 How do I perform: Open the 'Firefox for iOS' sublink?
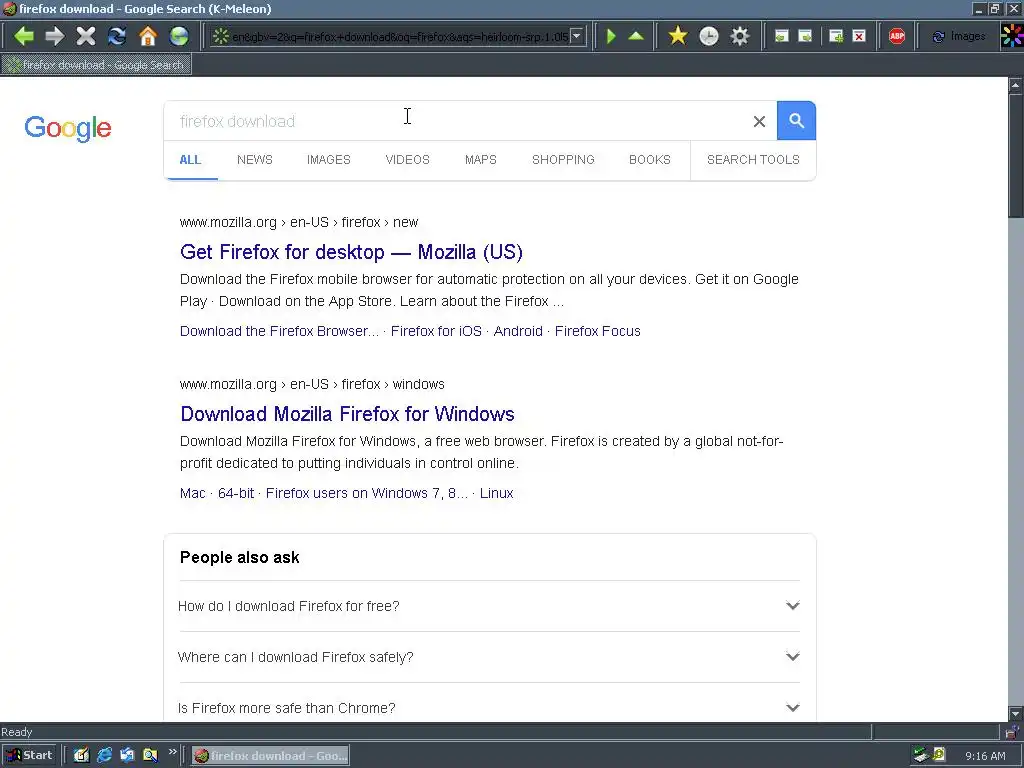coord(436,331)
